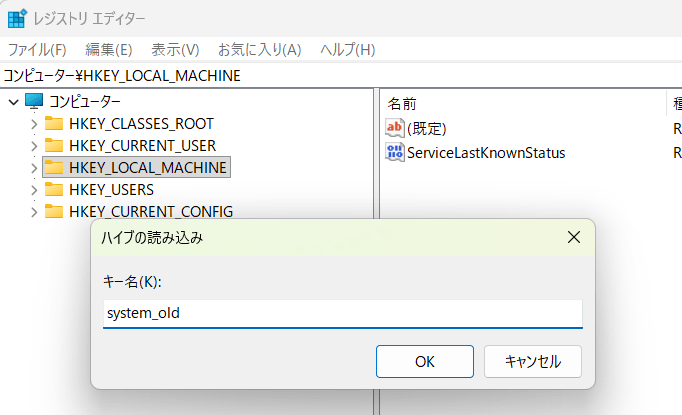The image size is (682, 415).
Task: Click the string value icon for (既定)
Action: [x=394, y=128]
